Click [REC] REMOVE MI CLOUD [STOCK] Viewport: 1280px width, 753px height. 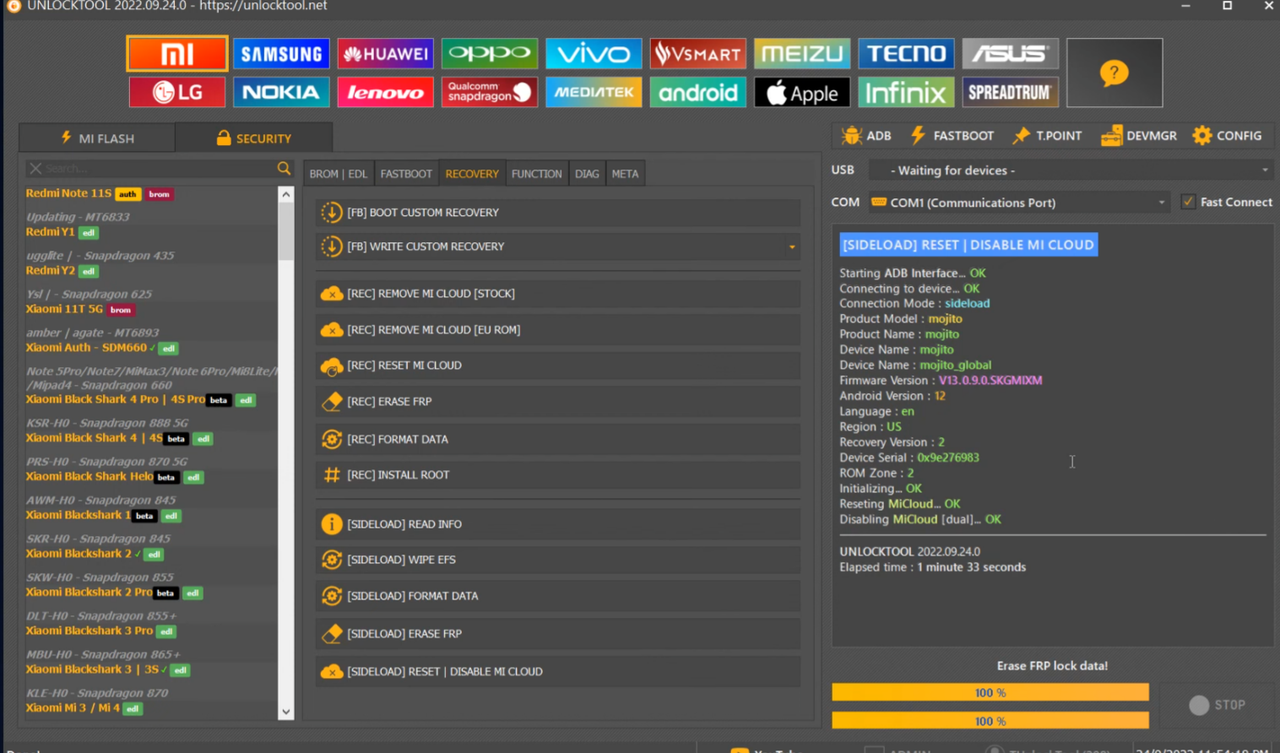coord(558,294)
